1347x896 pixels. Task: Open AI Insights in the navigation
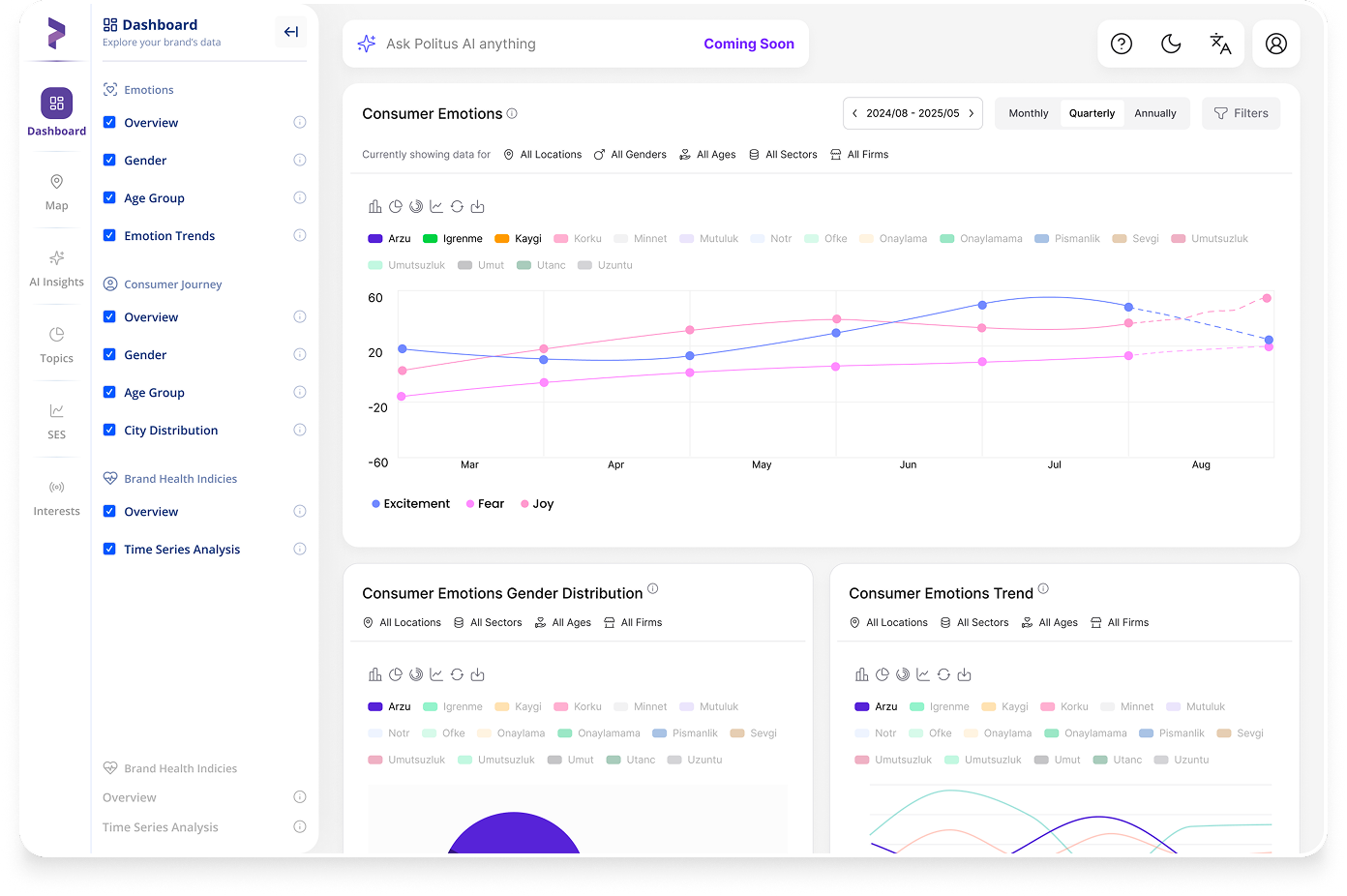click(x=56, y=268)
